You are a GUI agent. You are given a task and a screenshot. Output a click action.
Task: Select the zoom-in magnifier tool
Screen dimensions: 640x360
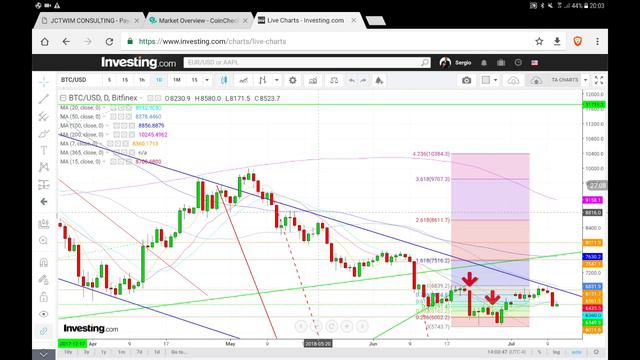(x=44, y=240)
